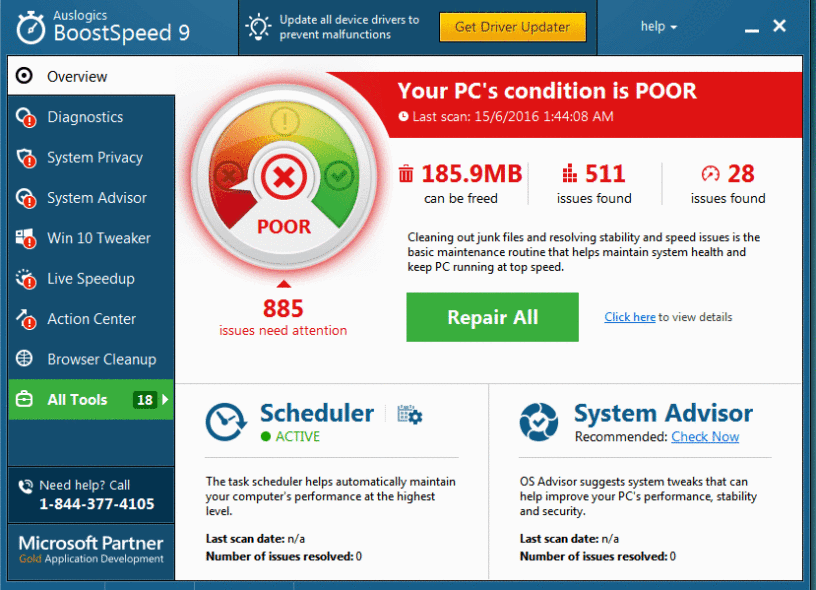
Task: Click the Diagnostics sidebar icon
Action: pos(26,117)
